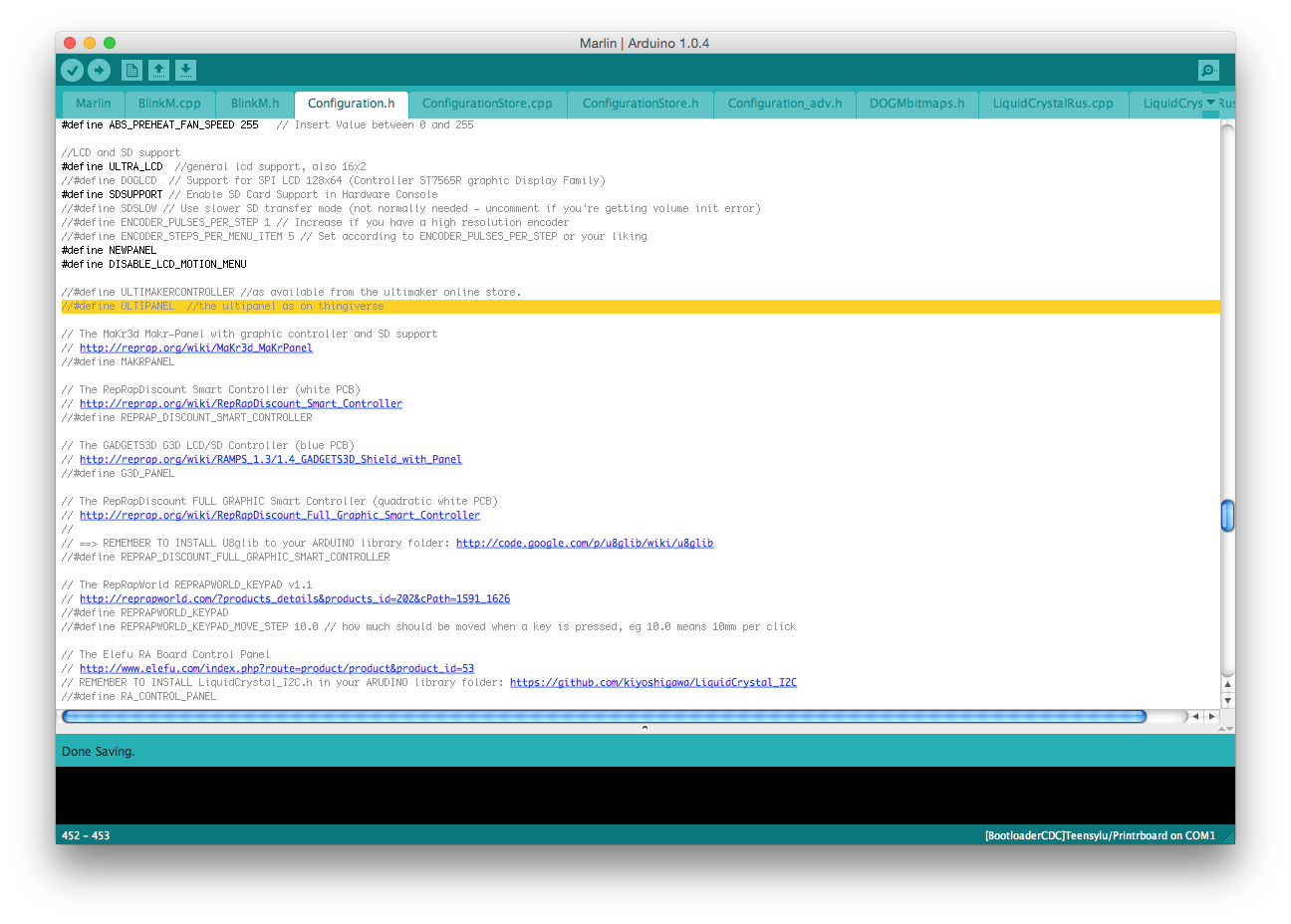
Task: Open the GADGETS3D Shield with Panel link
Action: pos(271,460)
